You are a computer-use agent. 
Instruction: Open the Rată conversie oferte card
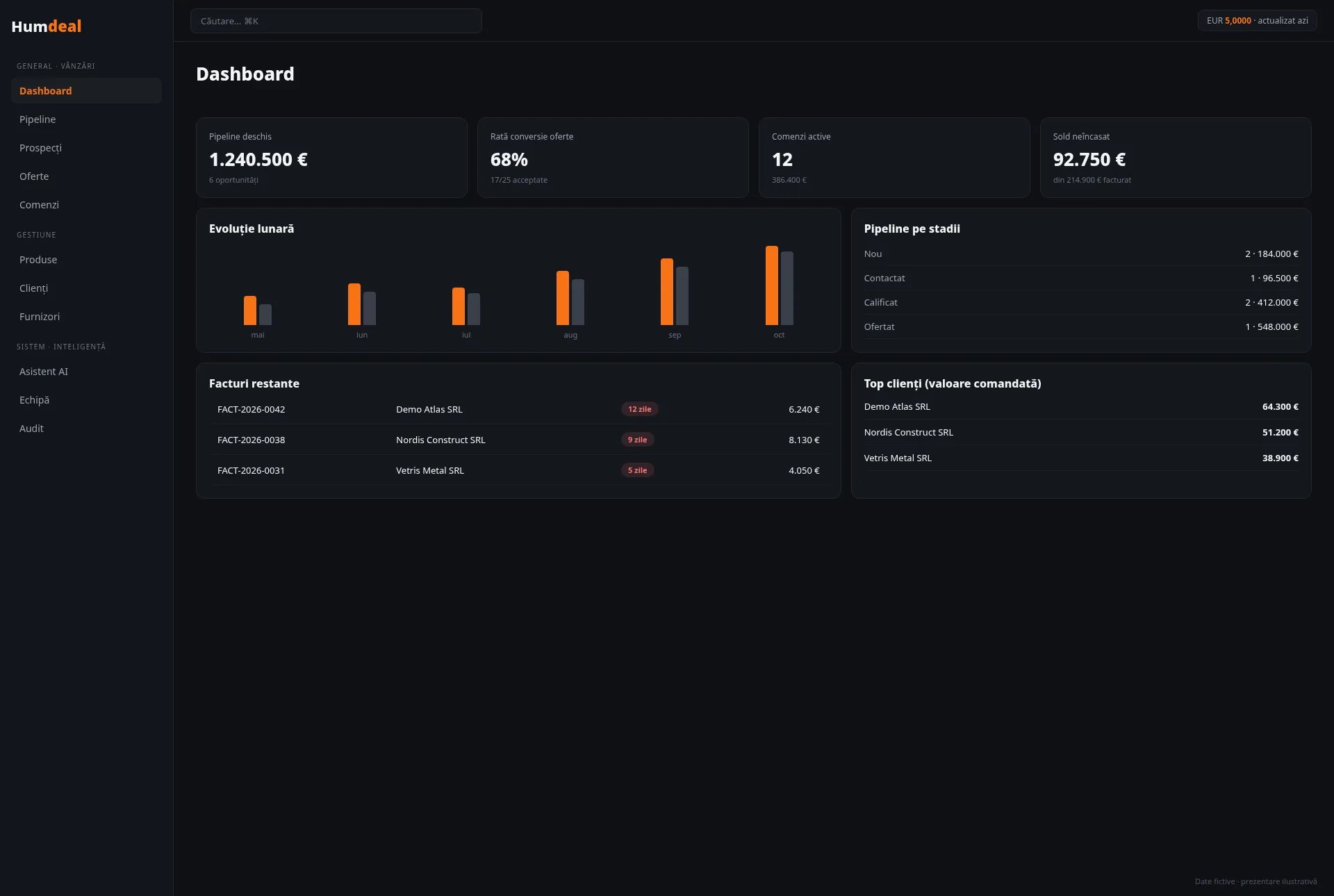[x=613, y=158]
